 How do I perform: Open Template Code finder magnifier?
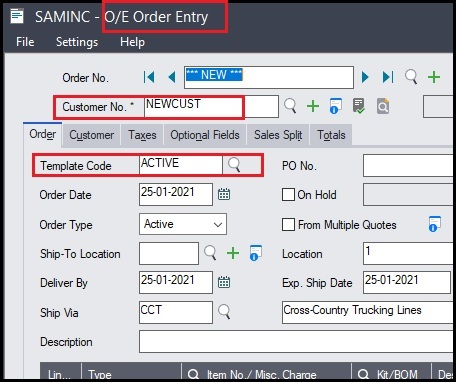pyautogui.click(x=234, y=164)
